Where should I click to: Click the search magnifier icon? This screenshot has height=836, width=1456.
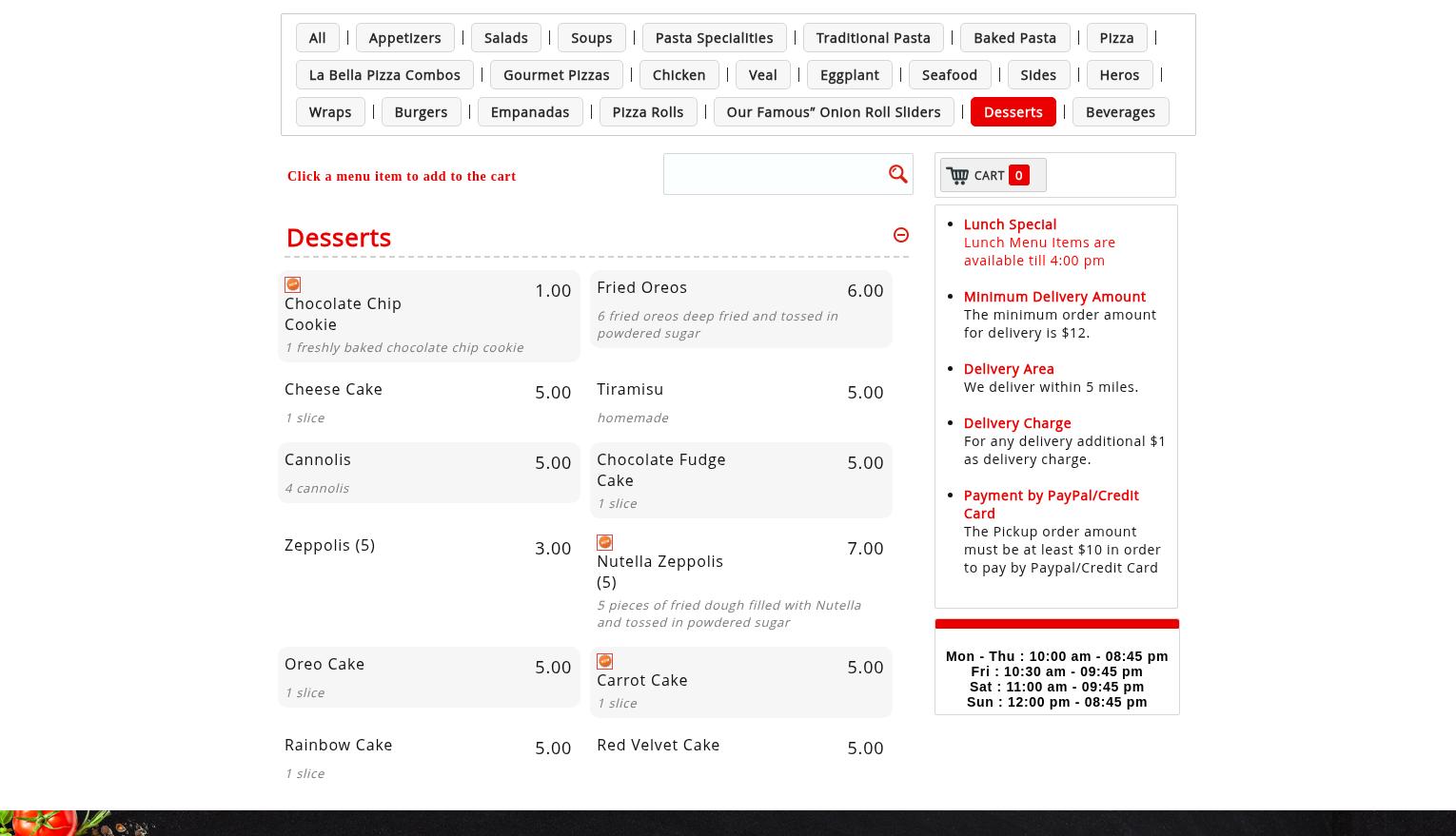coord(897,174)
